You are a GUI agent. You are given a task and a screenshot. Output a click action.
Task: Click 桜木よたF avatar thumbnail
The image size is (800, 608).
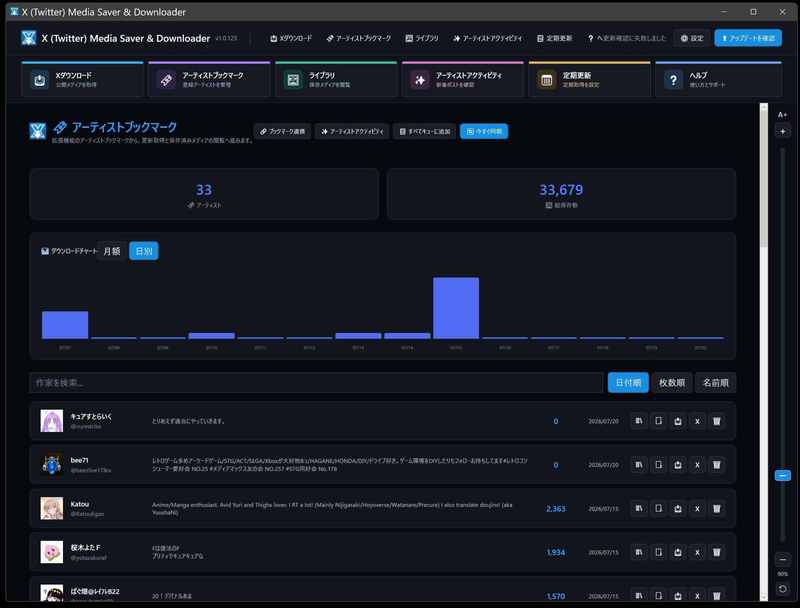tap(52, 552)
